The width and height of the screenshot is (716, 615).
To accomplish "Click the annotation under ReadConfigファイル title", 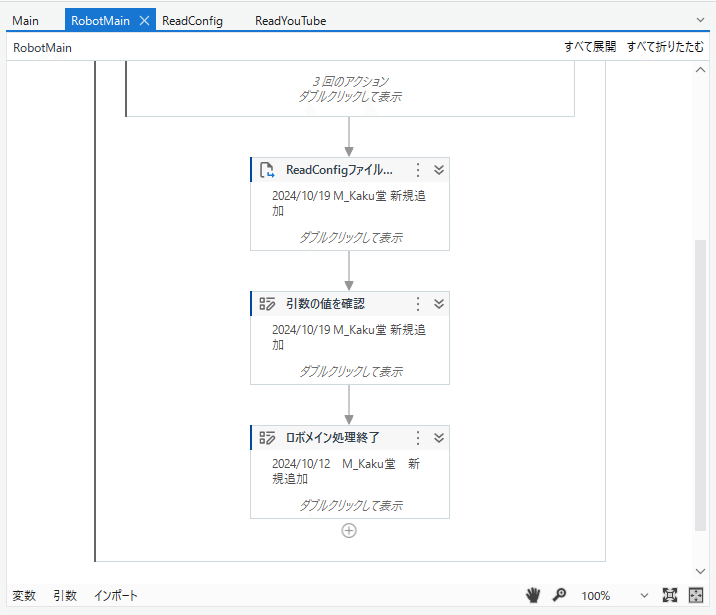I will coord(349,203).
